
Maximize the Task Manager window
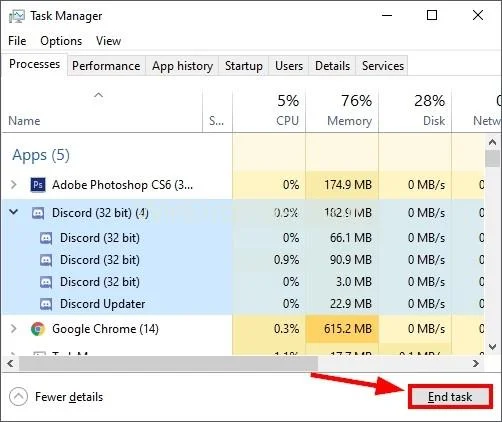click(x=432, y=15)
